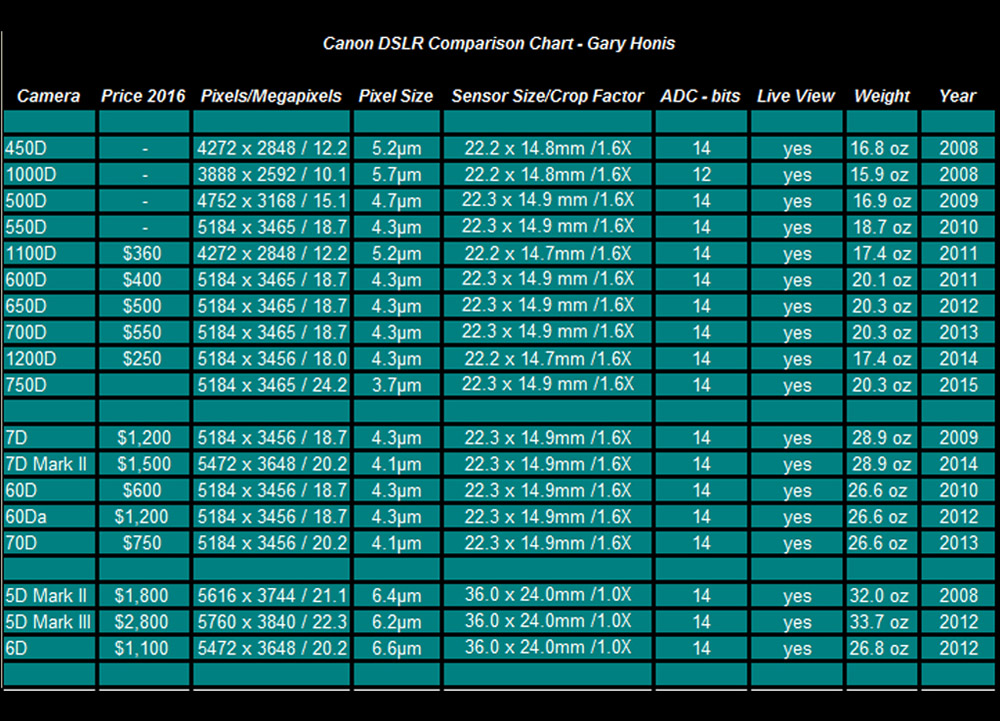
Task: Select the '4.7µm' pixel size cell
Action: 397,201
